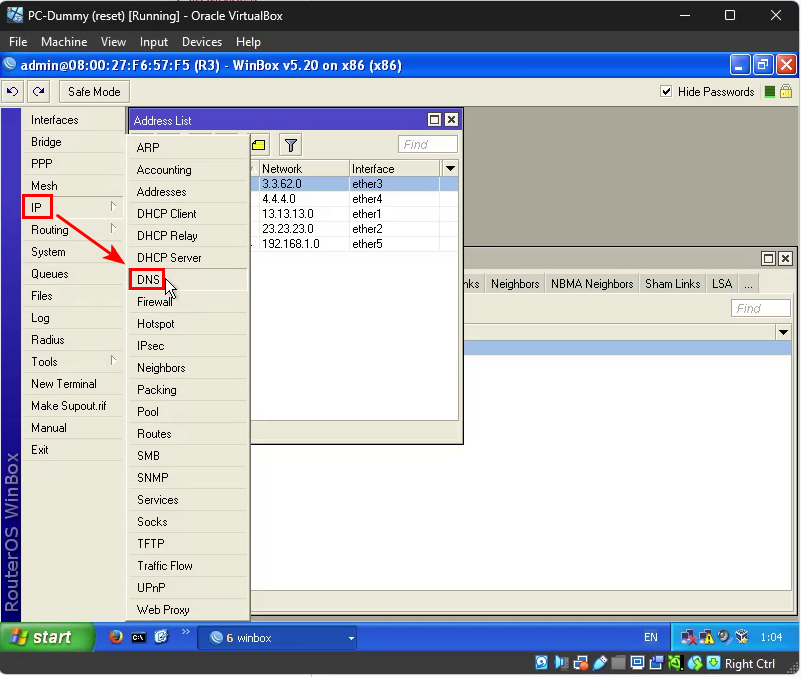This screenshot has width=801, height=677.
Task: Click the VirtualBox recording status icon
Action: click(x=656, y=663)
